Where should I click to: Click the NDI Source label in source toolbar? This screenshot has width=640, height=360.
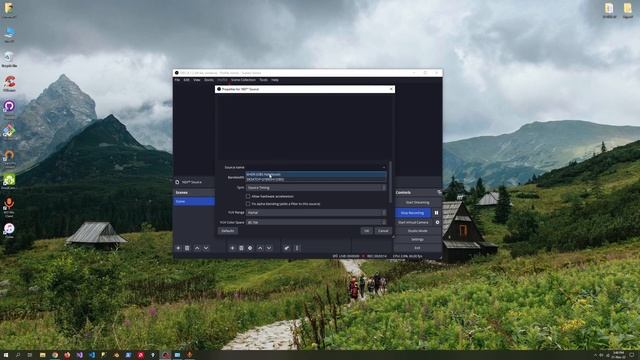191,182
